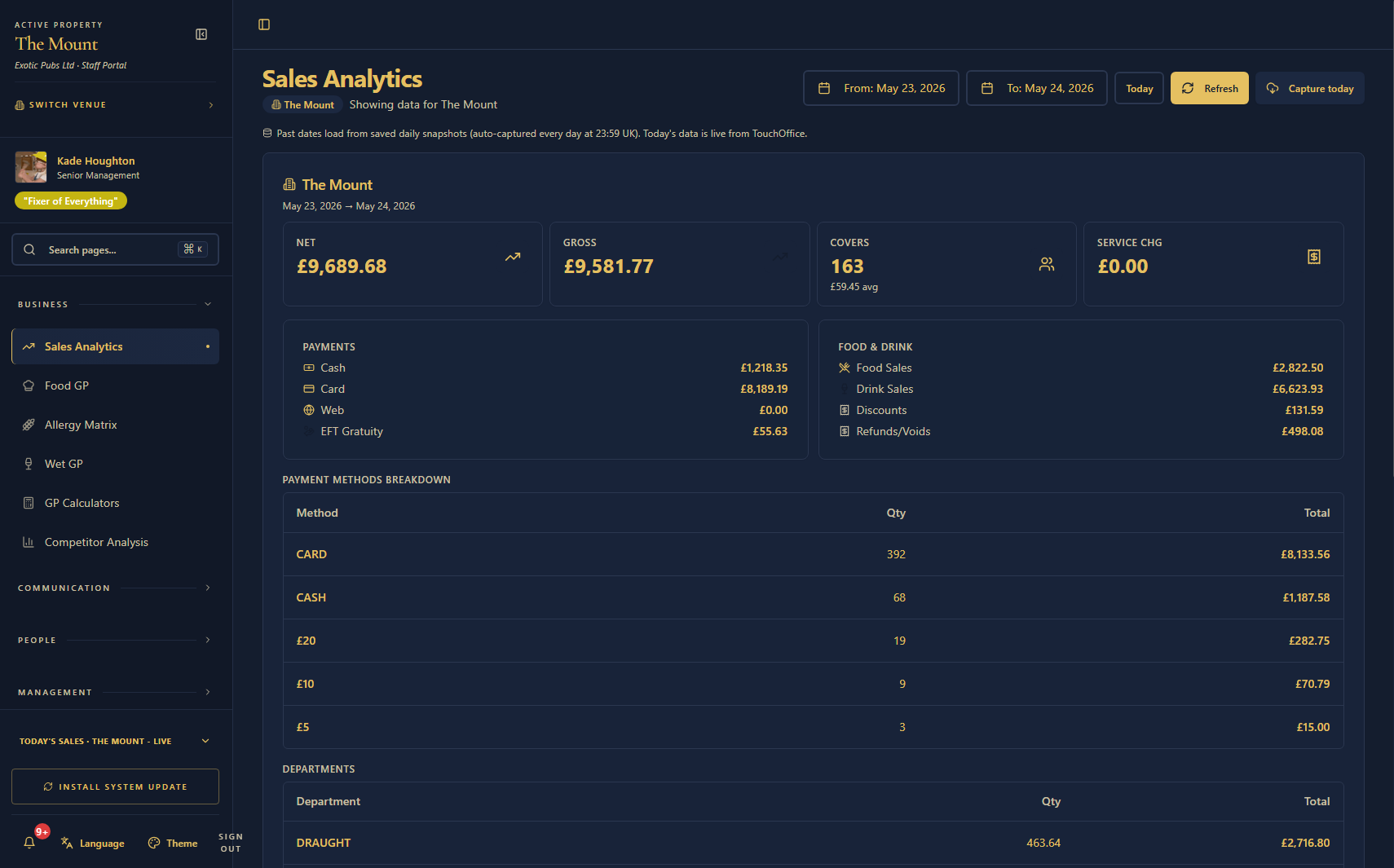Screen dimensions: 1394x868
Task: Open Switch Venue selector
Action: pos(115,105)
